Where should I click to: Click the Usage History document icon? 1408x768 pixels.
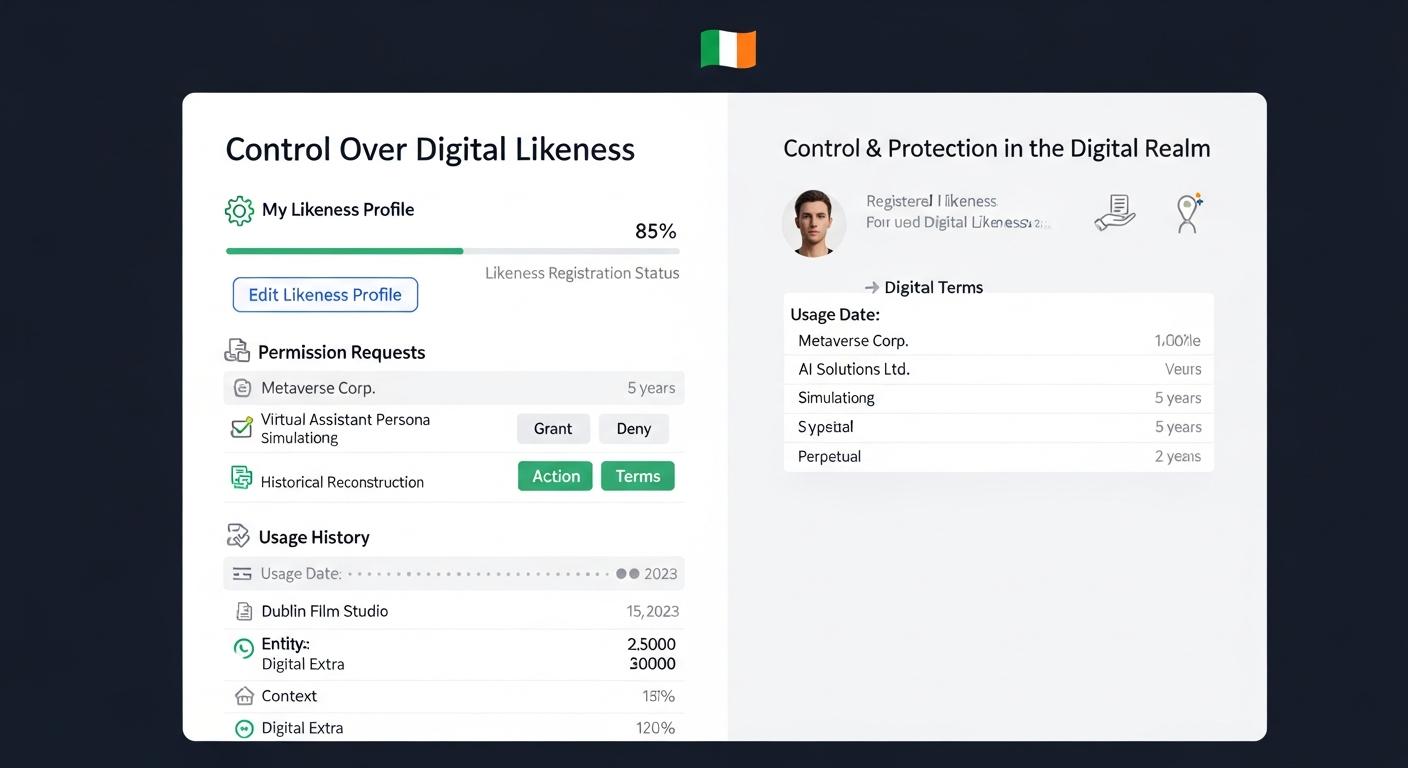pyautogui.click(x=237, y=536)
